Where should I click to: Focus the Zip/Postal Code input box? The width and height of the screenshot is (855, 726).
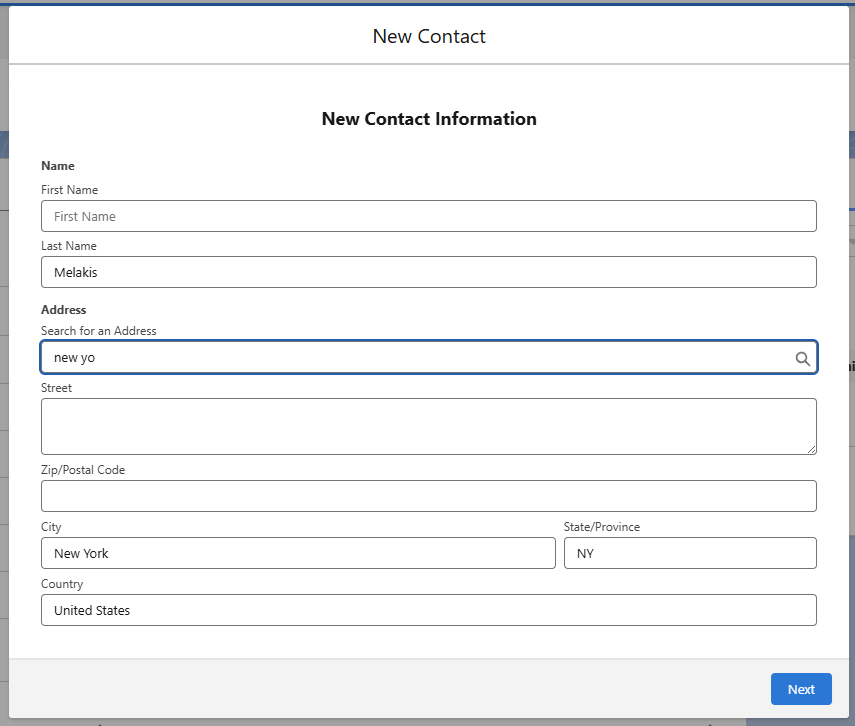click(x=429, y=496)
